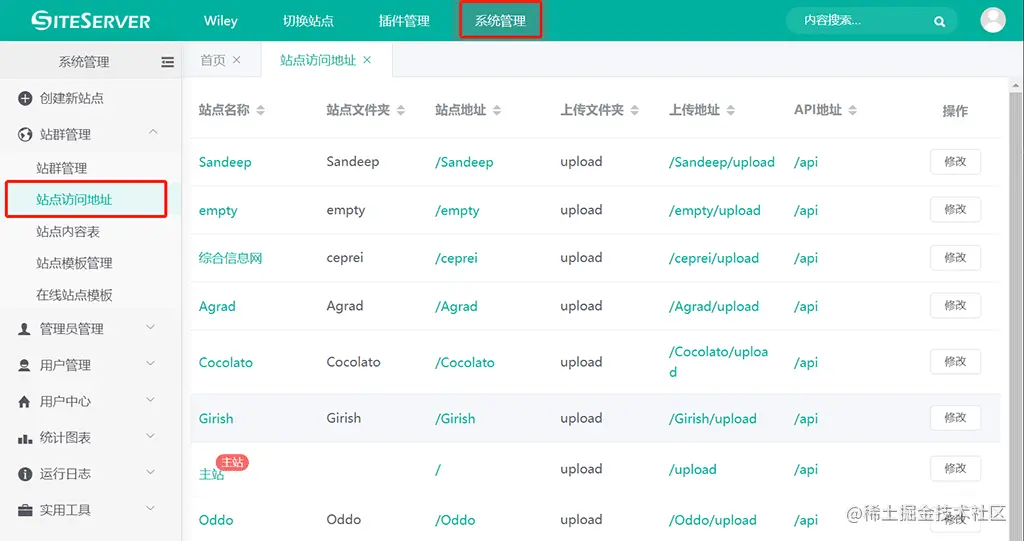Viewport: 1024px width, 541px height.
Task: Expand the 统计图表 section chevron
Action: (151, 436)
